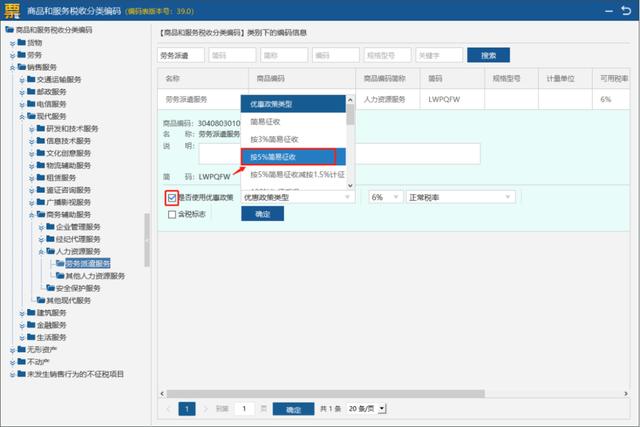Viewport: 640px width, 427px height.
Task: Click the folder icon beside 电信服务
Action: [x=31, y=104]
